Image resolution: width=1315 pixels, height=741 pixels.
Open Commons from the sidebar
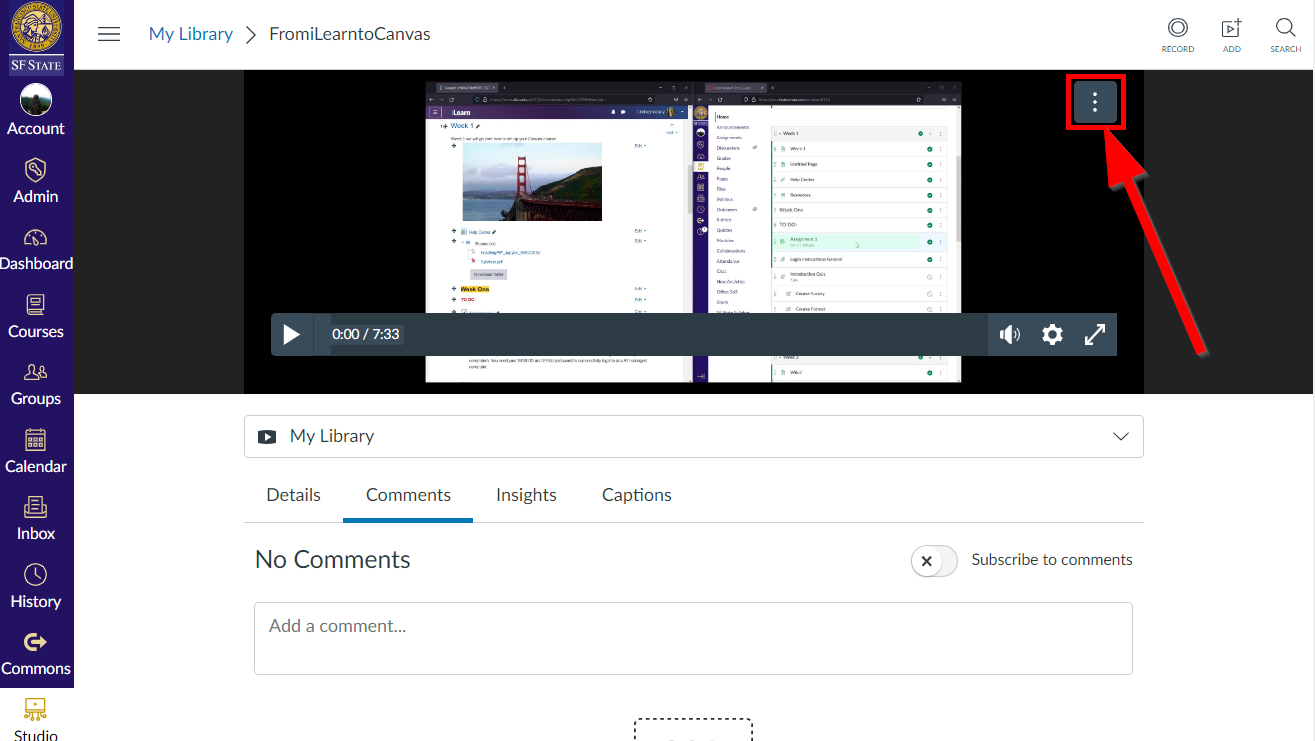point(36,653)
